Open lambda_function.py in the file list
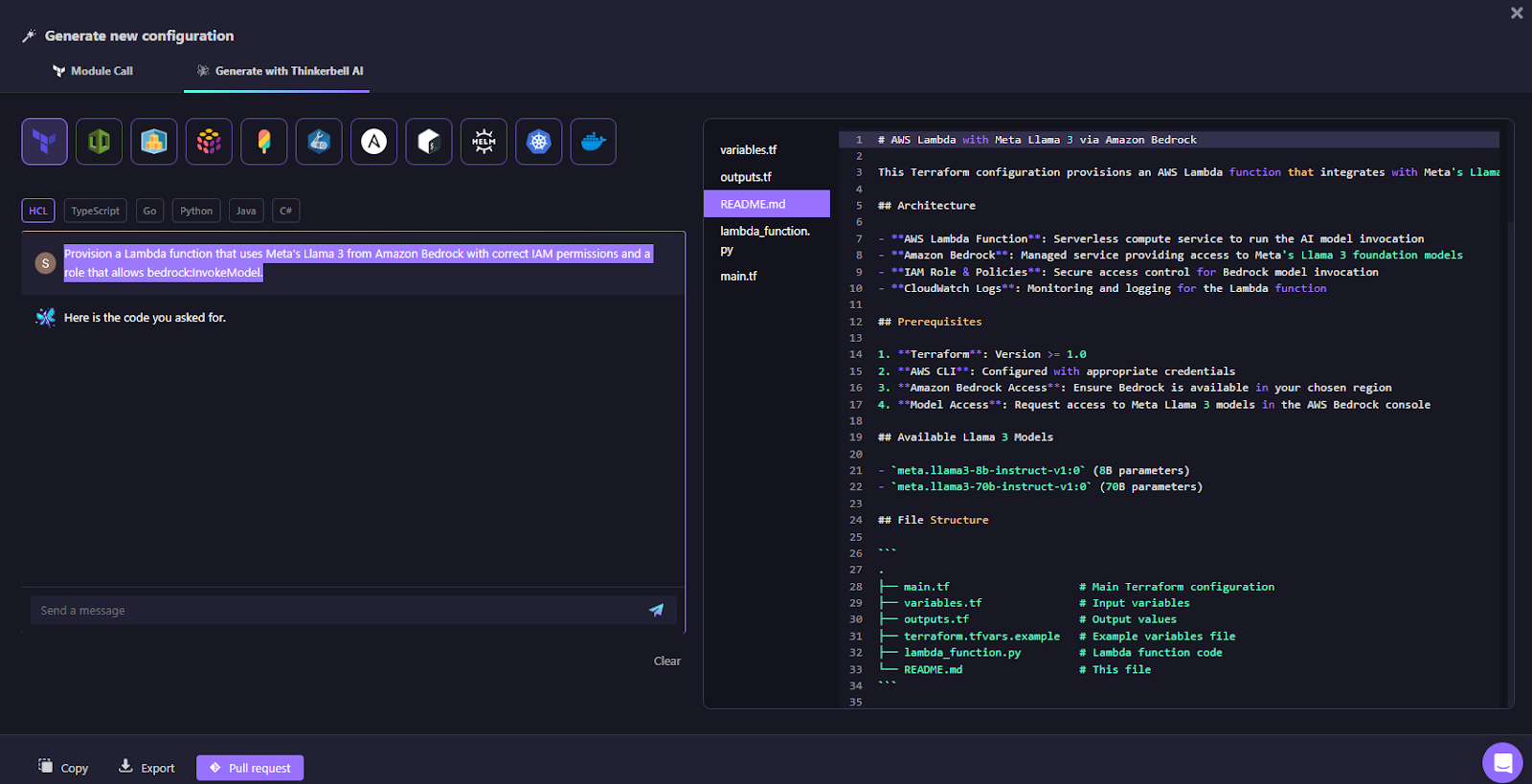The height and width of the screenshot is (784, 1532). click(x=767, y=240)
